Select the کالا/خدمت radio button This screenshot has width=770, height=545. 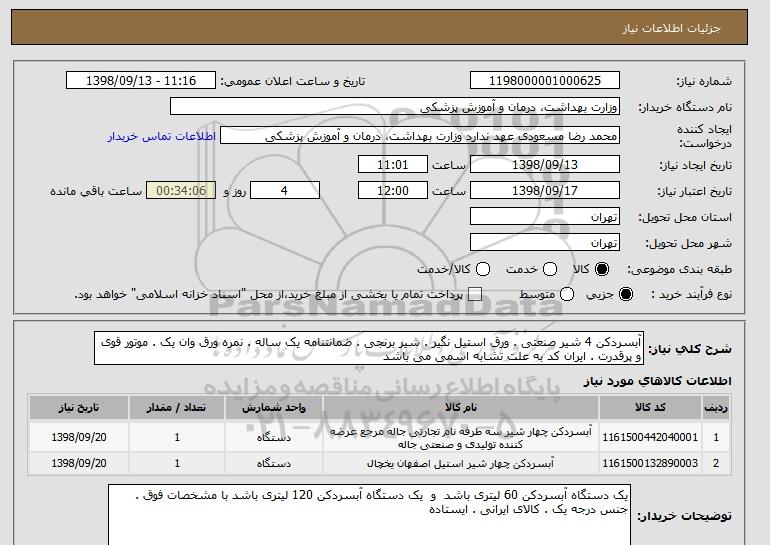pos(483,269)
